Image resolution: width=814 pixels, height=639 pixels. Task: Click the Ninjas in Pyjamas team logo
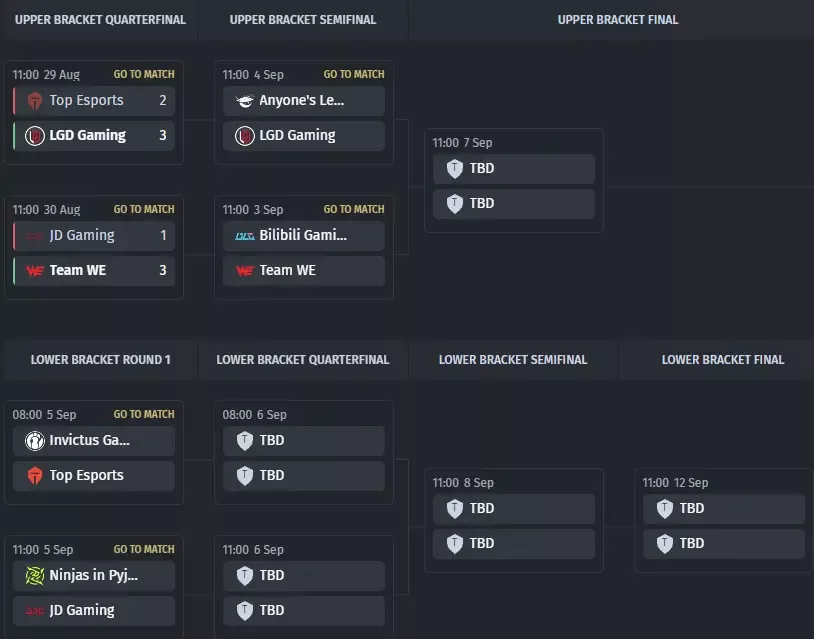35,576
